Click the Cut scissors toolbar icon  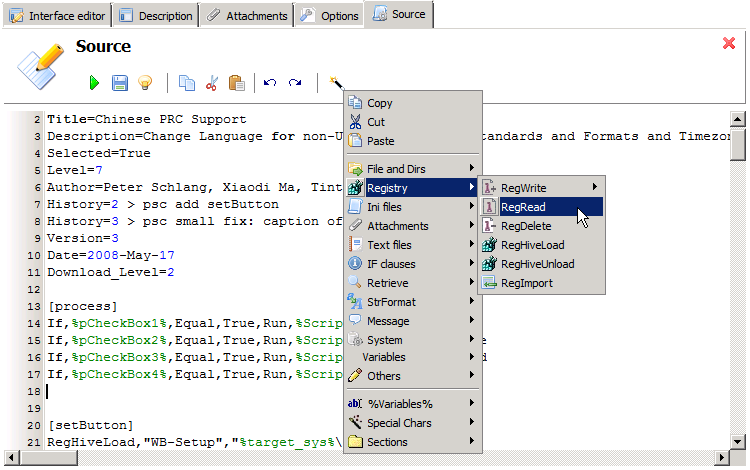pyautogui.click(x=212, y=83)
